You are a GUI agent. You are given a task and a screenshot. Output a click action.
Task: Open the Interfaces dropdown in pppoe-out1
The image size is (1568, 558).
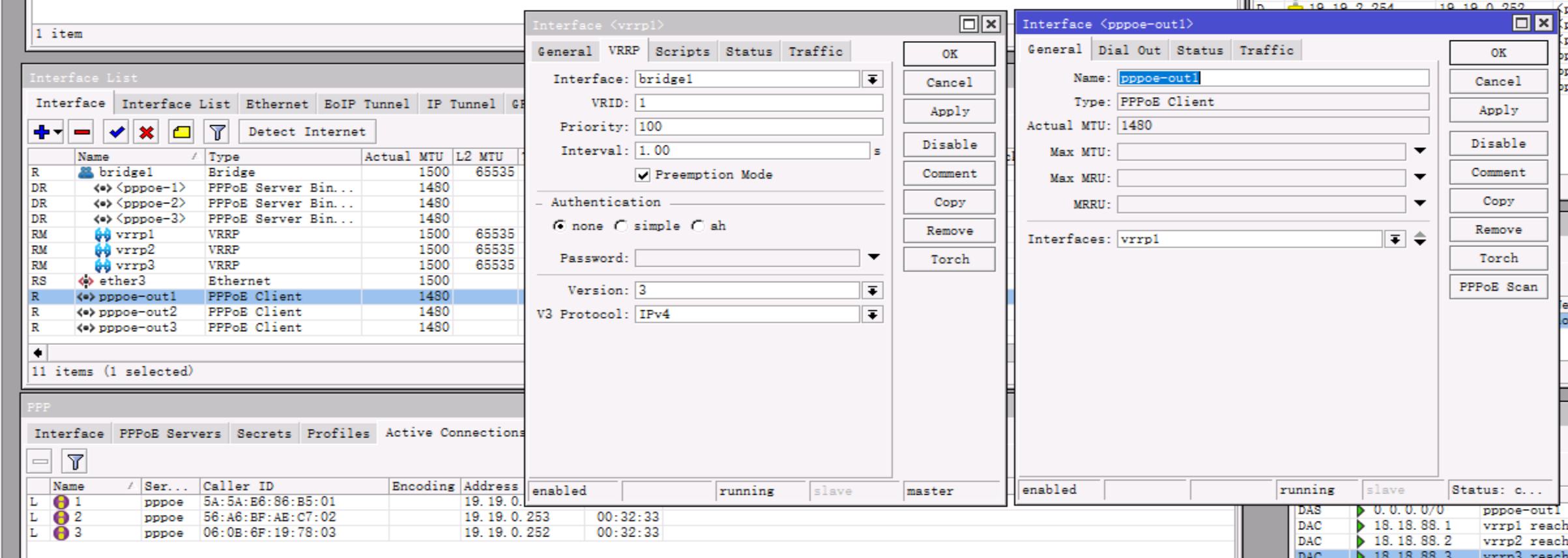pyautogui.click(x=1395, y=239)
